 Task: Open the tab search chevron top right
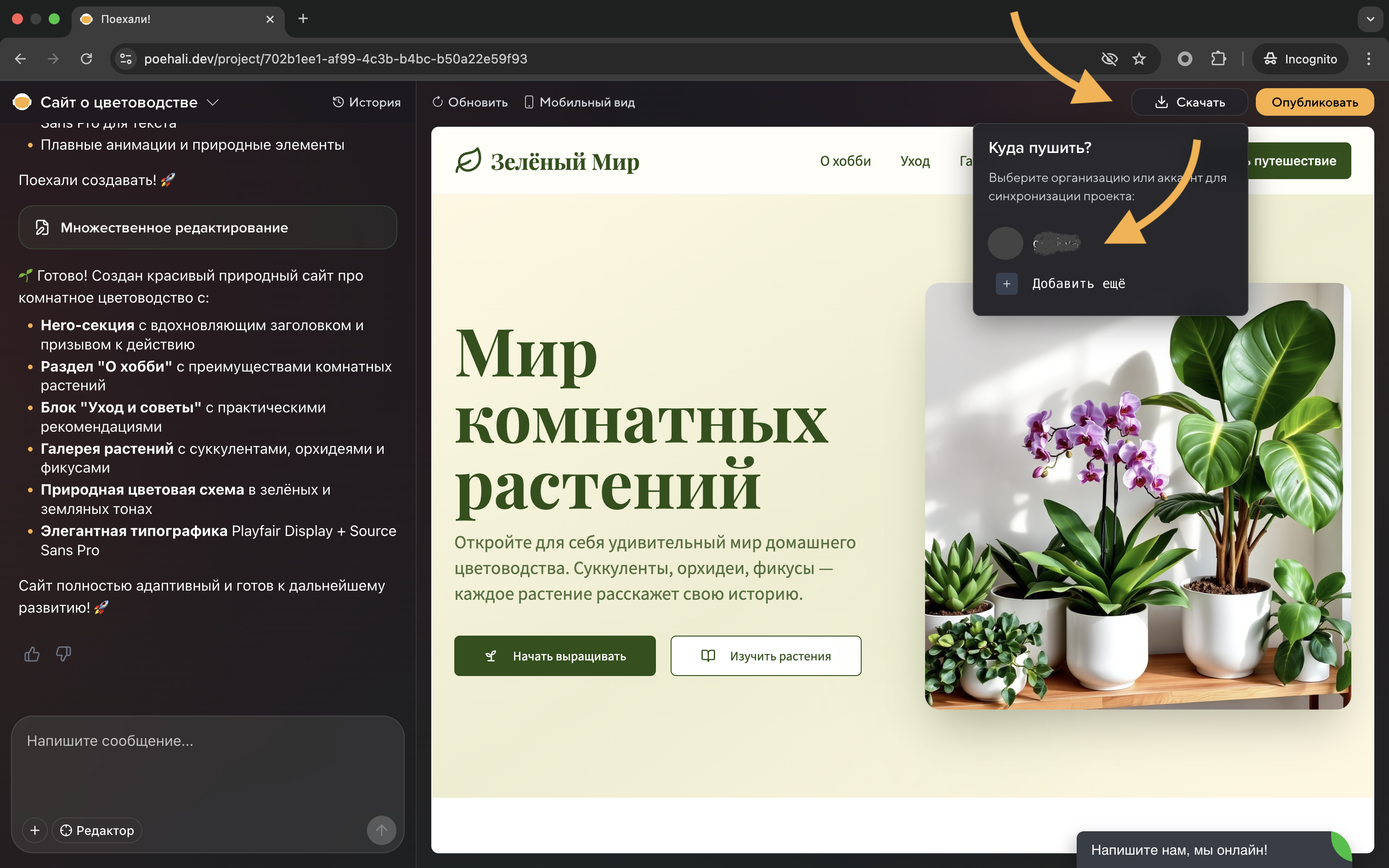(1371, 19)
